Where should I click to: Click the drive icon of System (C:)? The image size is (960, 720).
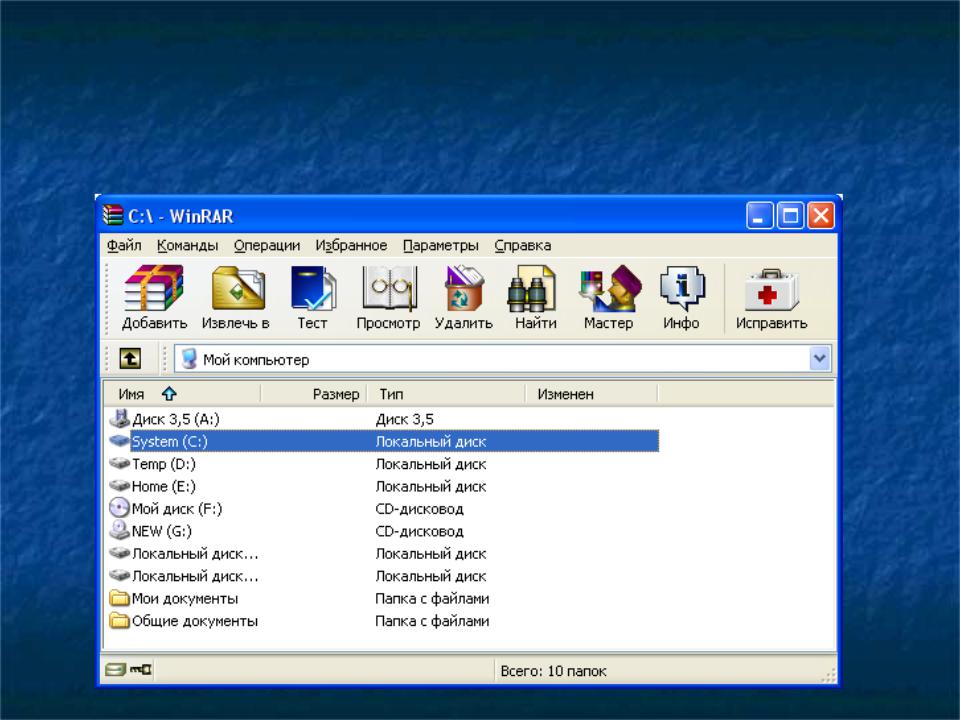pyautogui.click(x=119, y=441)
